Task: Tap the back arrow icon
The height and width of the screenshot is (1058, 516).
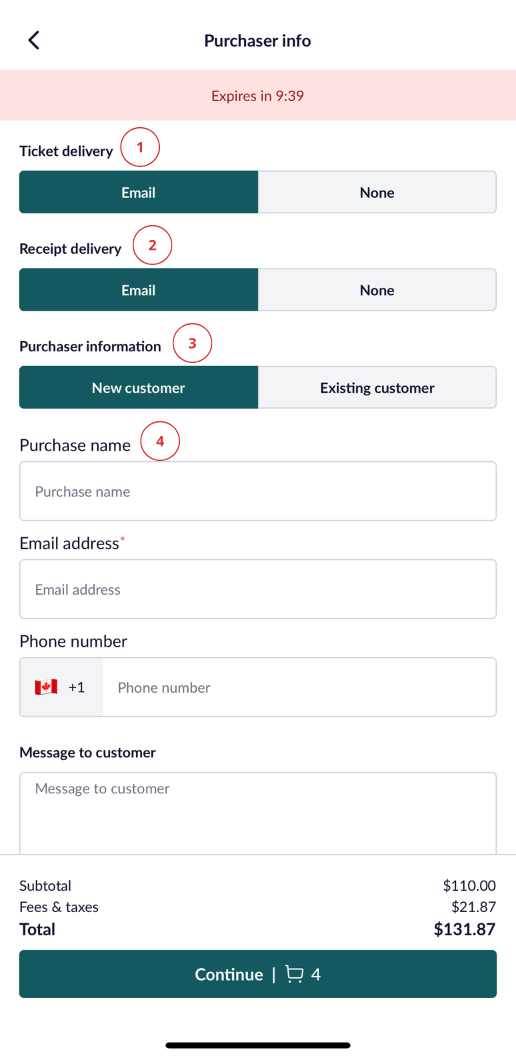Action: [34, 40]
